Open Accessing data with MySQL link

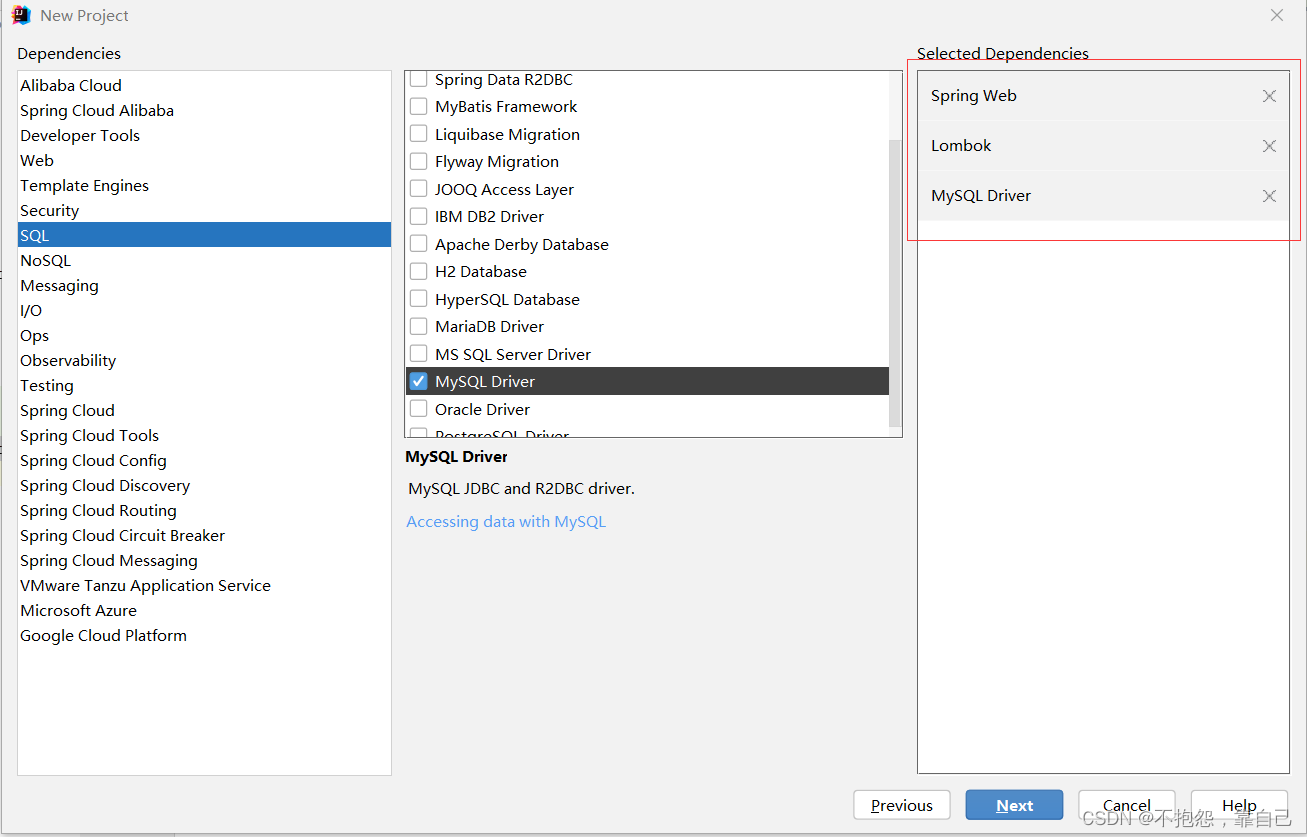(506, 521)
